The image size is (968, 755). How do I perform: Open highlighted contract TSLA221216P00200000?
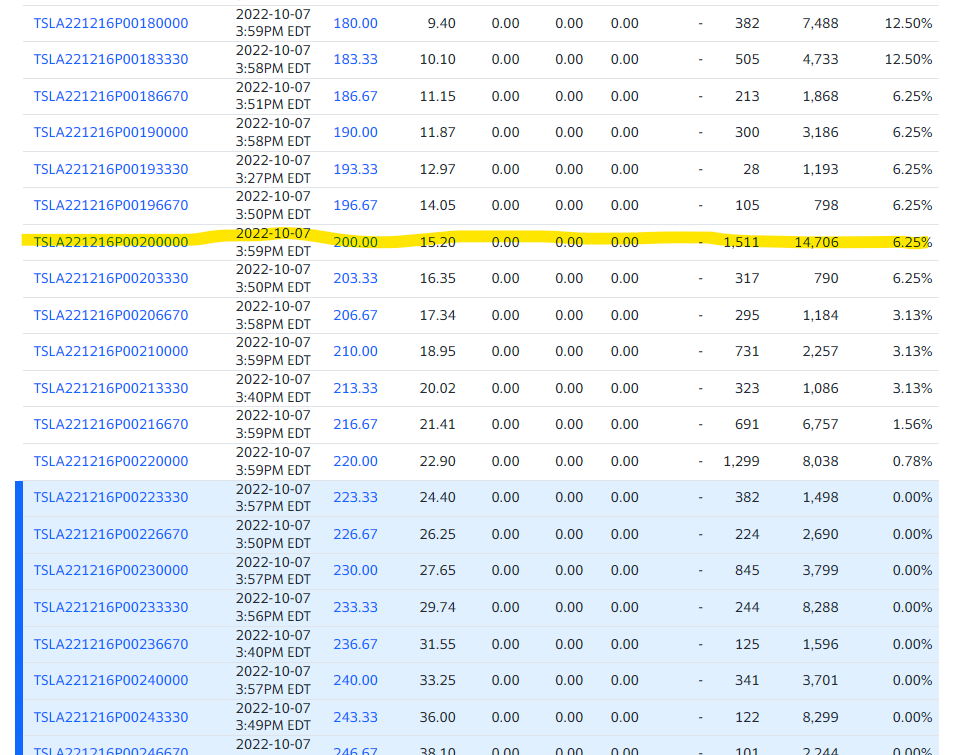[x=111, y=242]
